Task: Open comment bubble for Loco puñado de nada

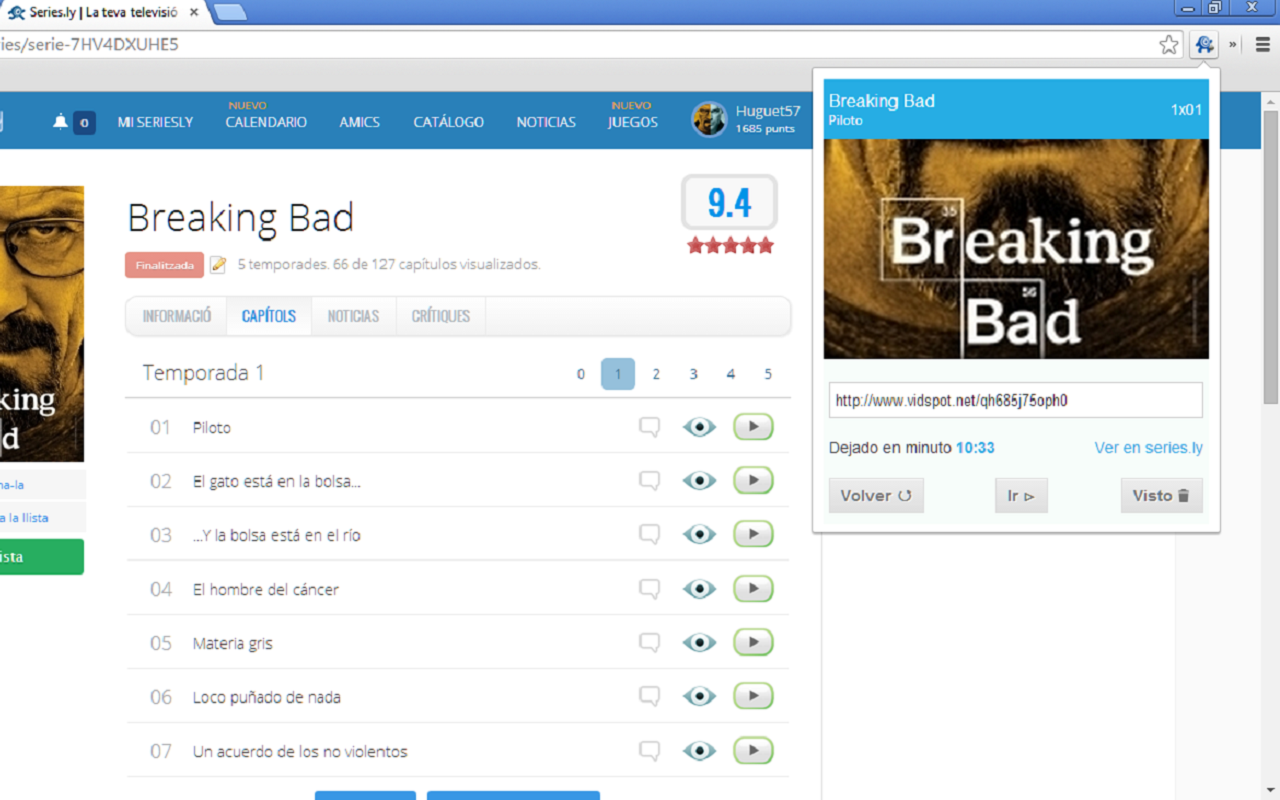Action: click(x=650, y=697)
